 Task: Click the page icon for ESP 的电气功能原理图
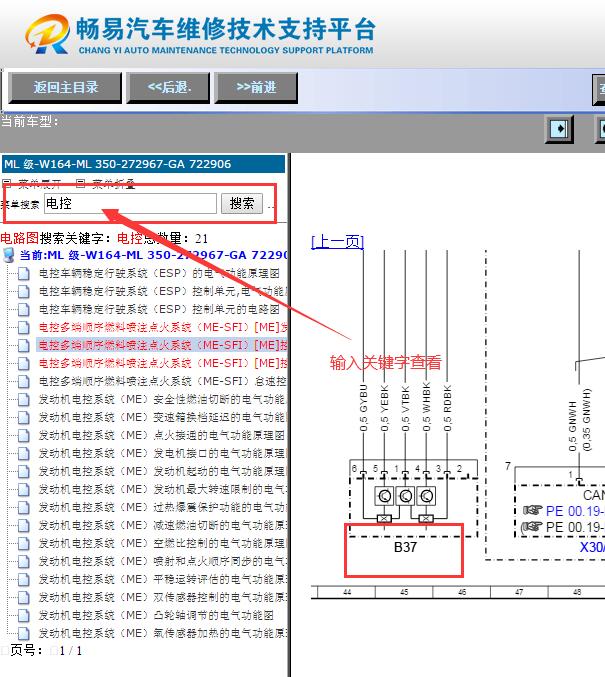pyautogui.click(x=23, y=273)
